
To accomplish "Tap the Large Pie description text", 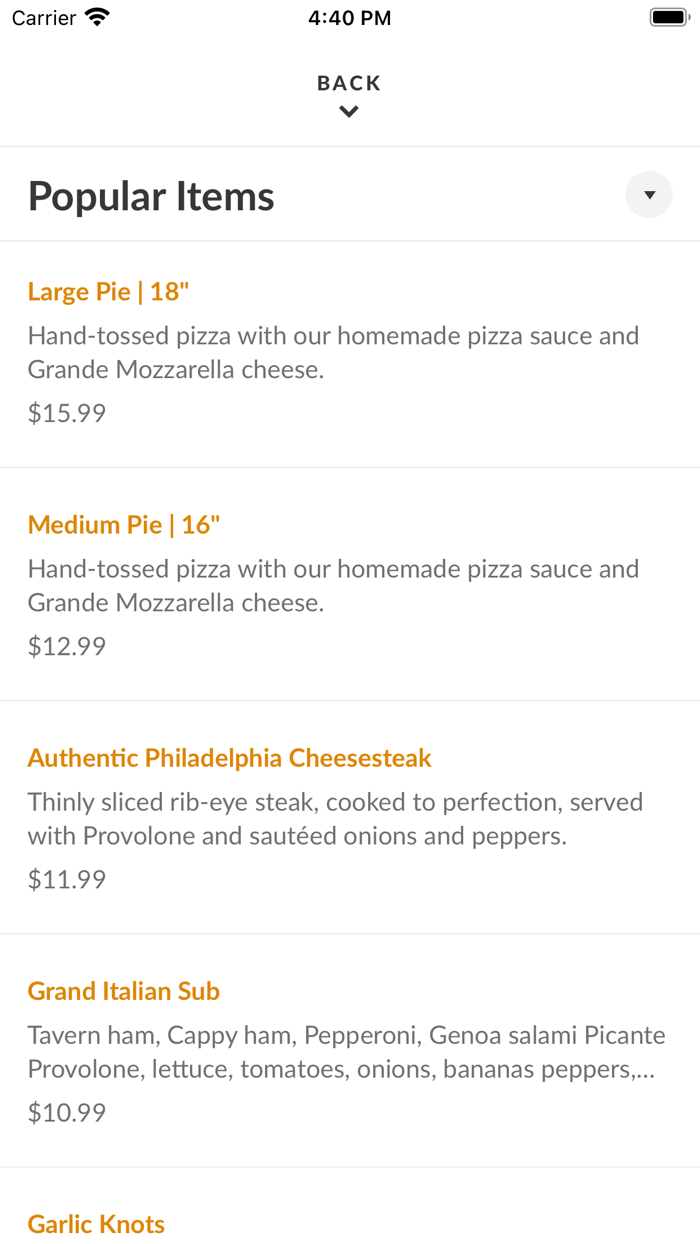I will coord(334,352).
